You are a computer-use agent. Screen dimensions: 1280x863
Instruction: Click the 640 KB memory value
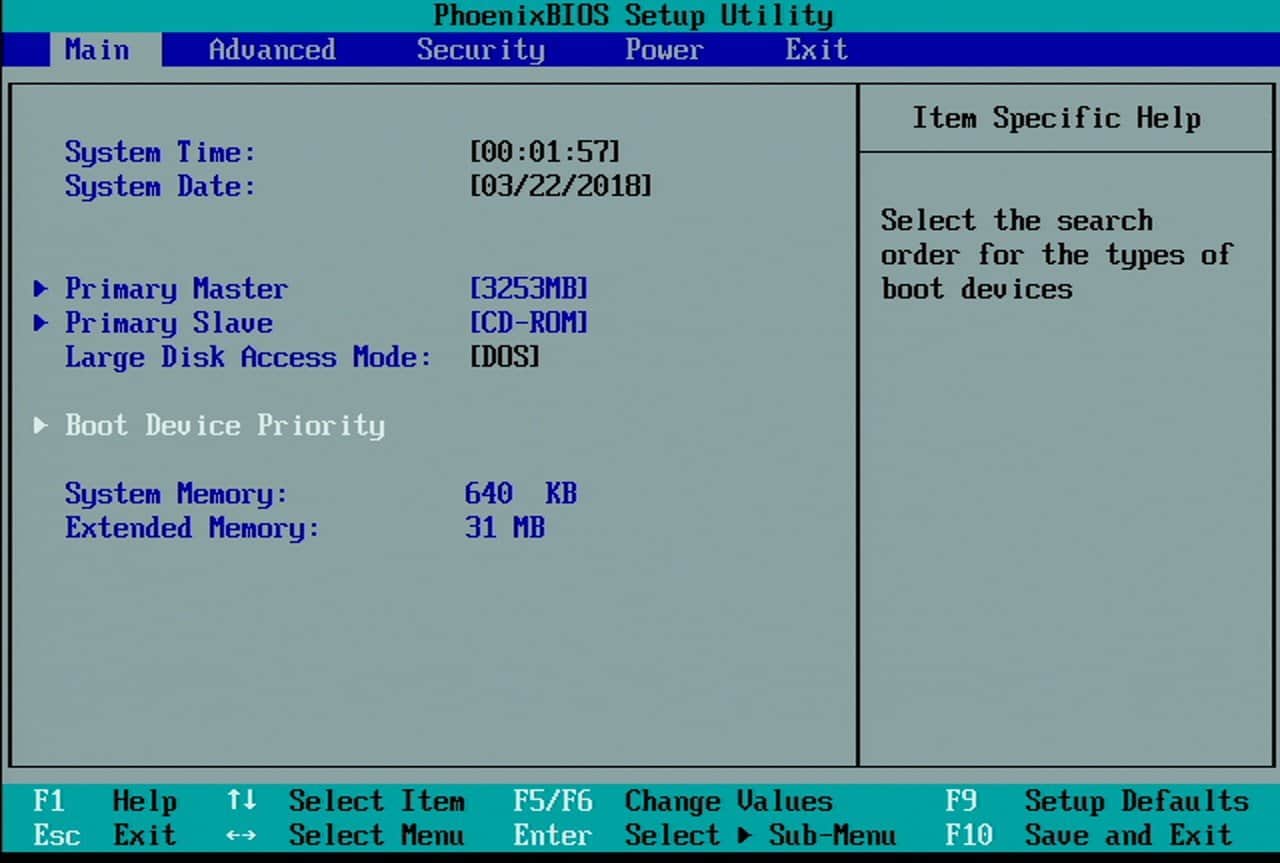pos(521,494)
